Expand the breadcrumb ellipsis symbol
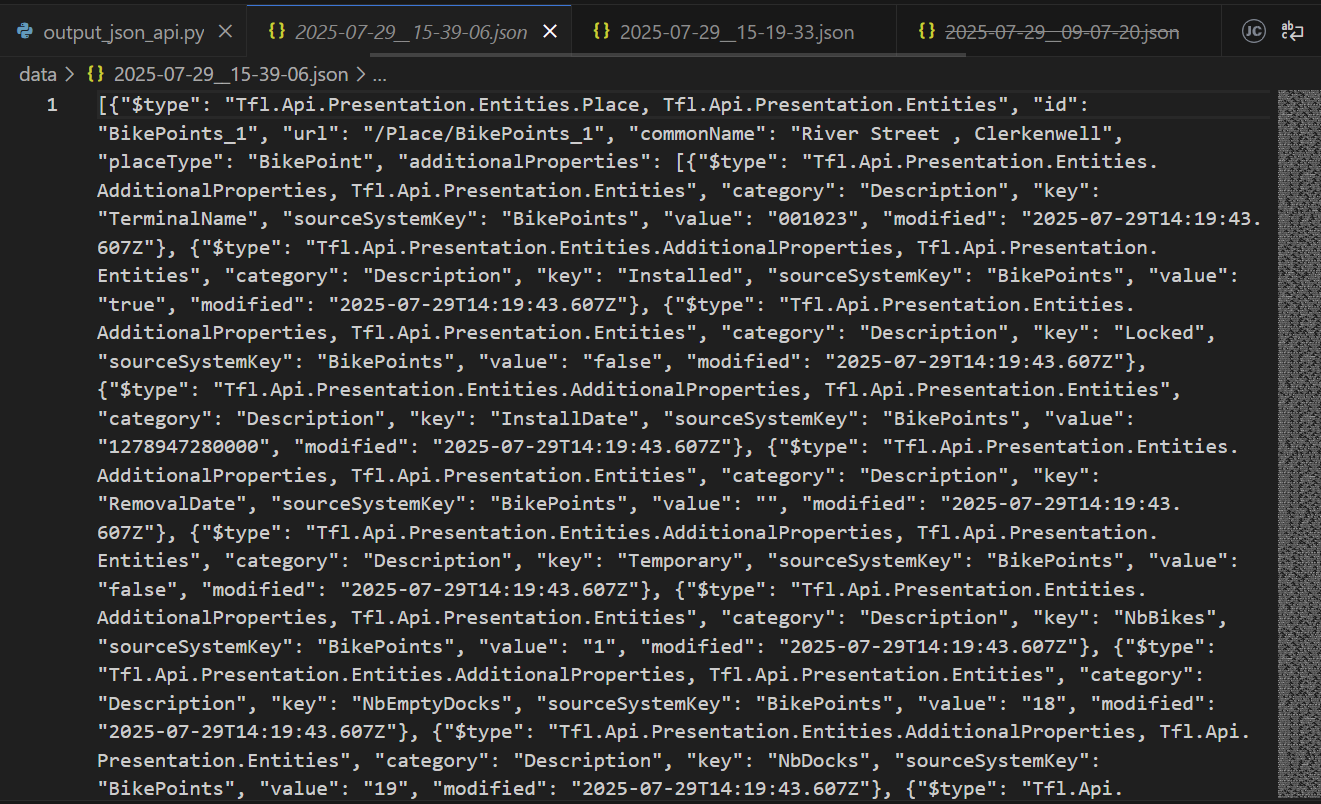The height and width of the screenshot is (804, 1321). [x=379, y=74]
